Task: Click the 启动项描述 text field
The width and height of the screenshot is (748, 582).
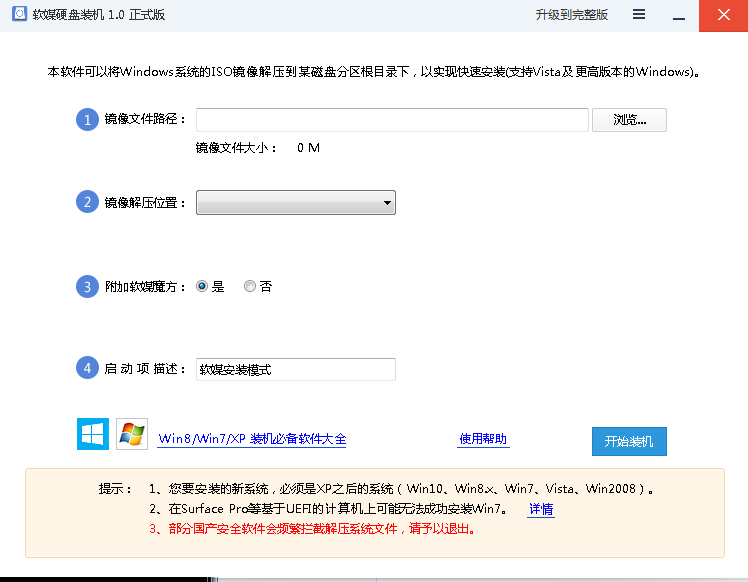Action: pos(296,369)
